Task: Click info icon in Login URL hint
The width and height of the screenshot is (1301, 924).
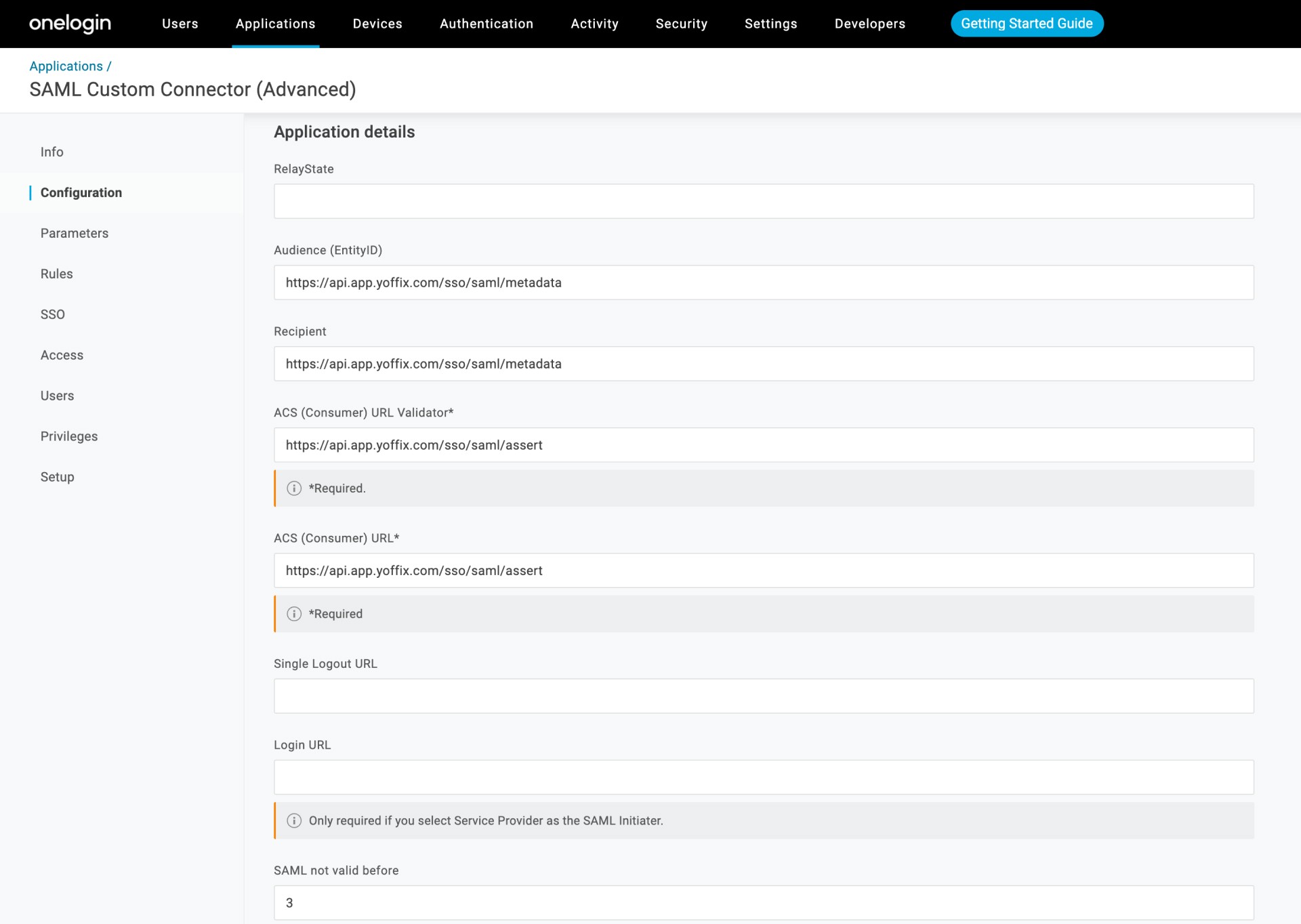Action: click(294, 820)
